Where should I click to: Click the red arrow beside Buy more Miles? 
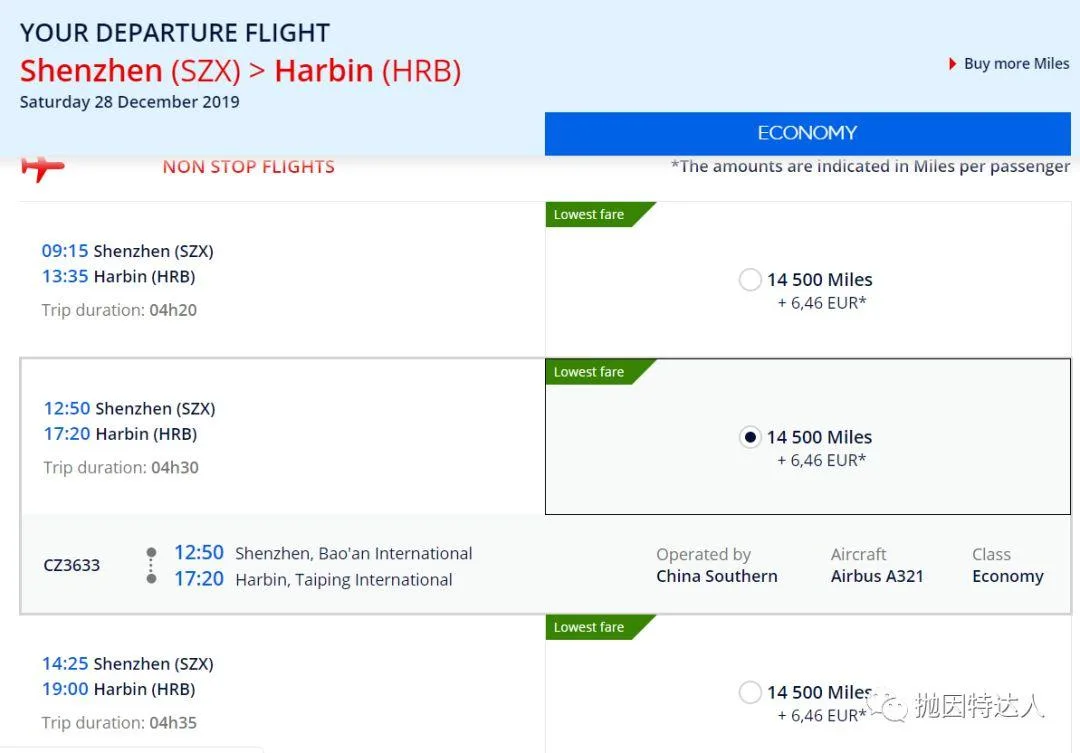[x=953, y=64]
